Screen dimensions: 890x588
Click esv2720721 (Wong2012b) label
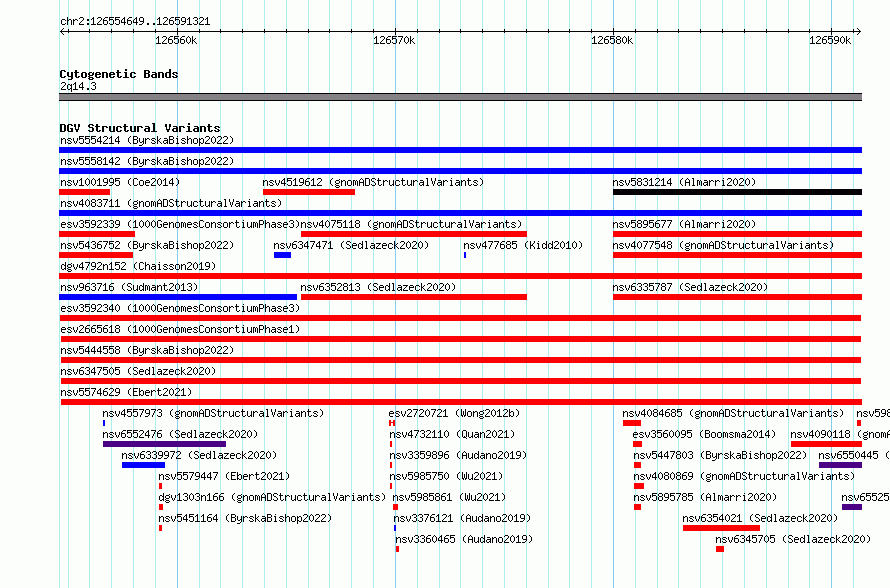tap(454, 413)
